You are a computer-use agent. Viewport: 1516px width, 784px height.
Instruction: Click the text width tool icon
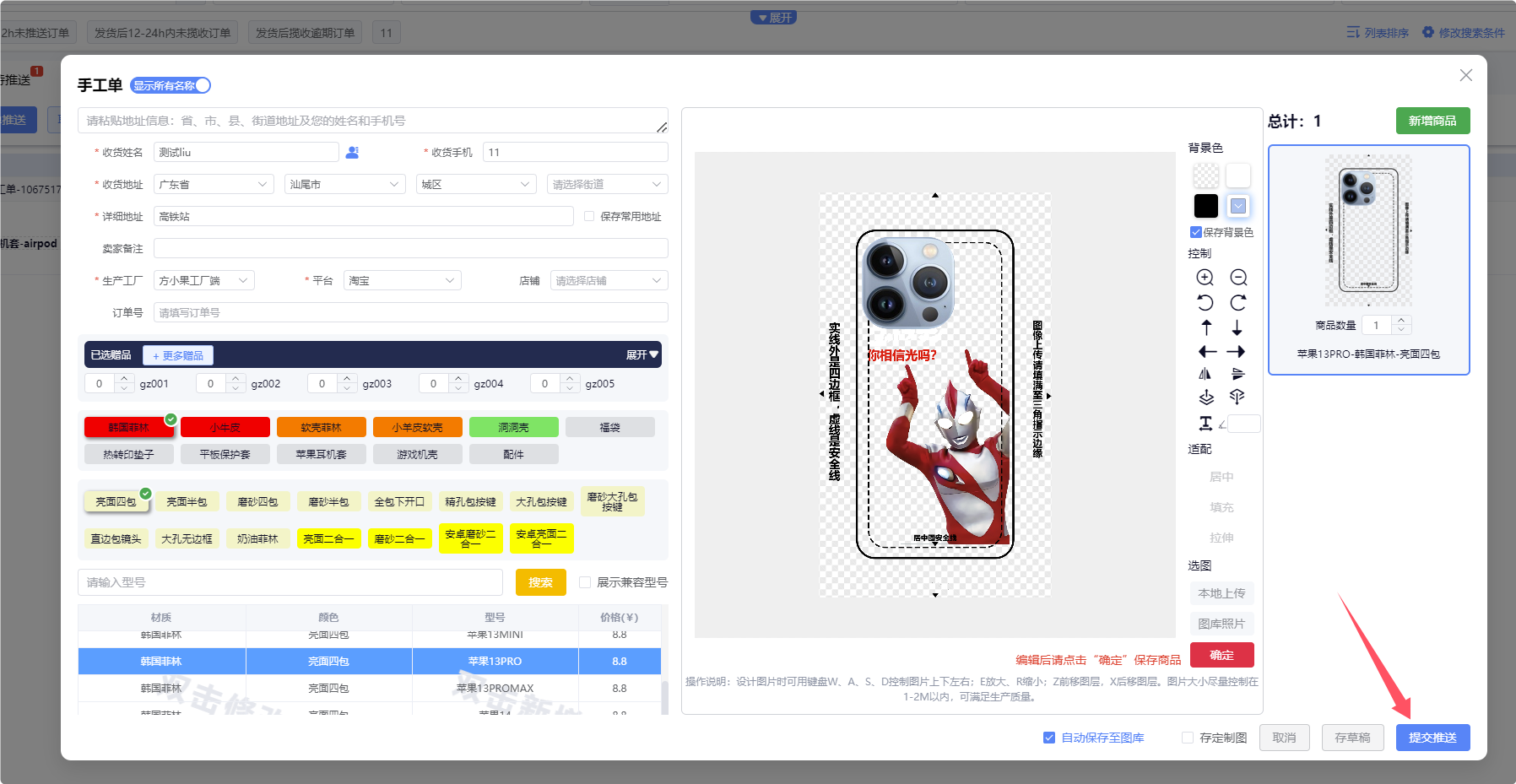(x=1206, y=424)
